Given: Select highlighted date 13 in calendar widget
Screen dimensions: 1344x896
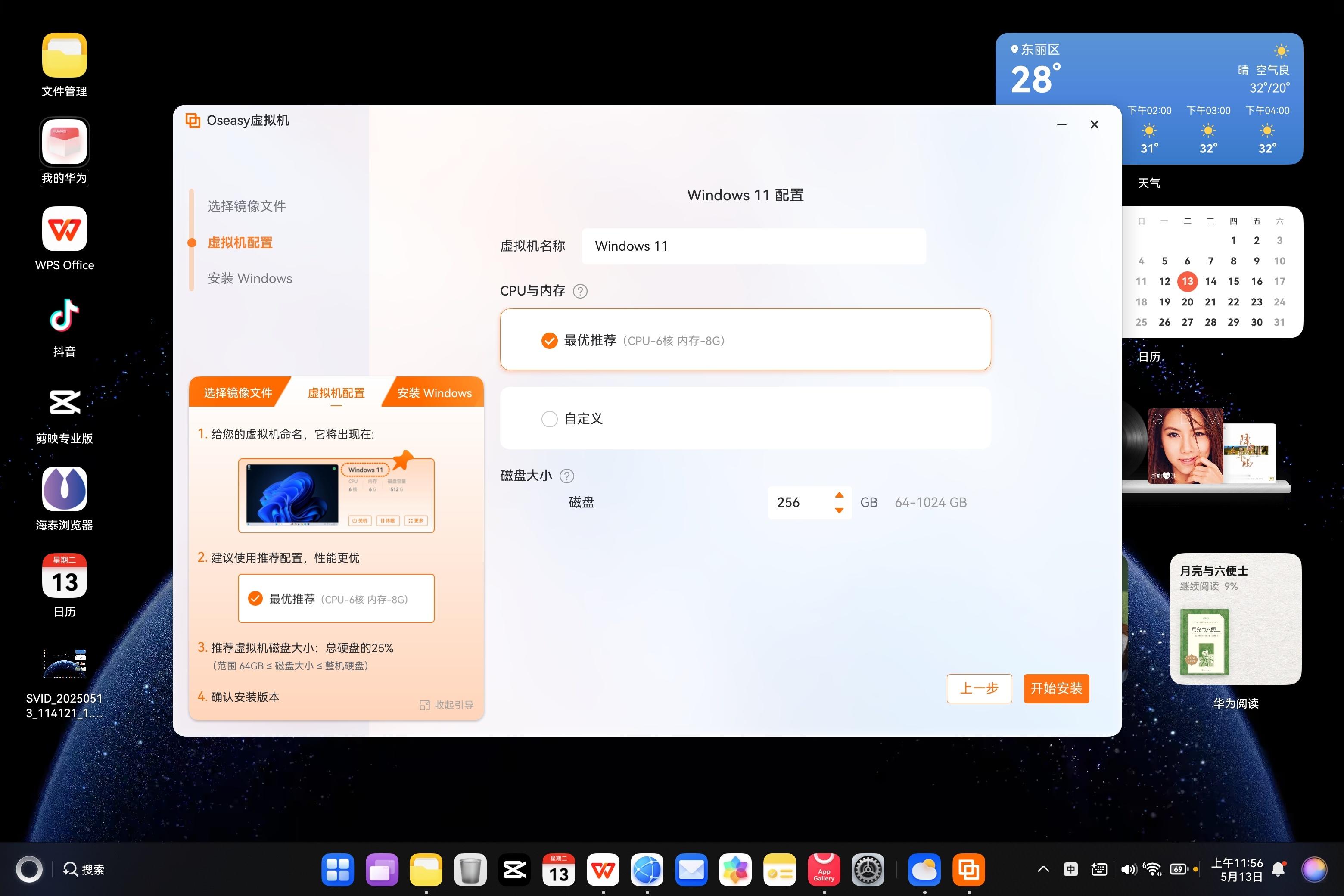Looking at the screenshot, I should (x=1188, y=281).
